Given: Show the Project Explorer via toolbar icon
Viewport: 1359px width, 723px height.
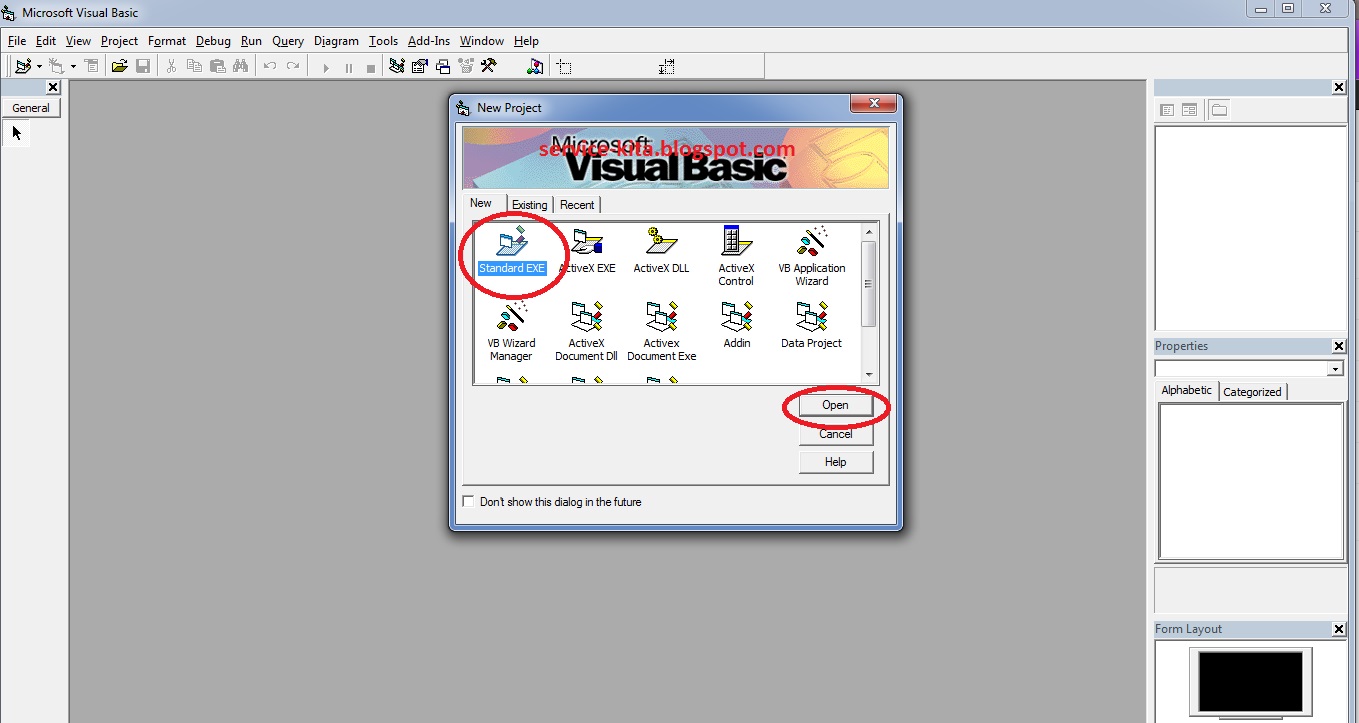Looking at the screenshot, I should (397, 66).
